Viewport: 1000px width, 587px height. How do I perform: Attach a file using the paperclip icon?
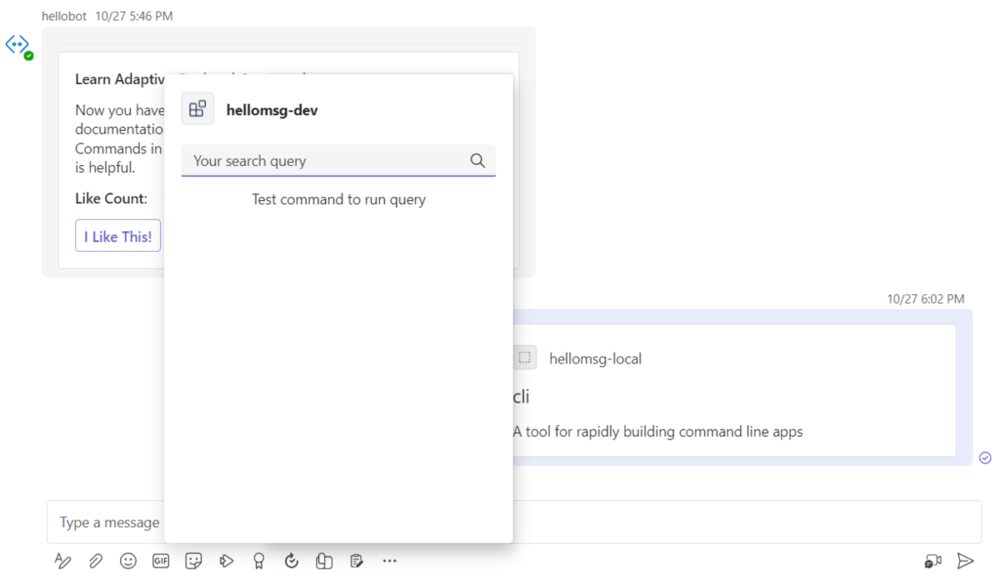point(95,561)
